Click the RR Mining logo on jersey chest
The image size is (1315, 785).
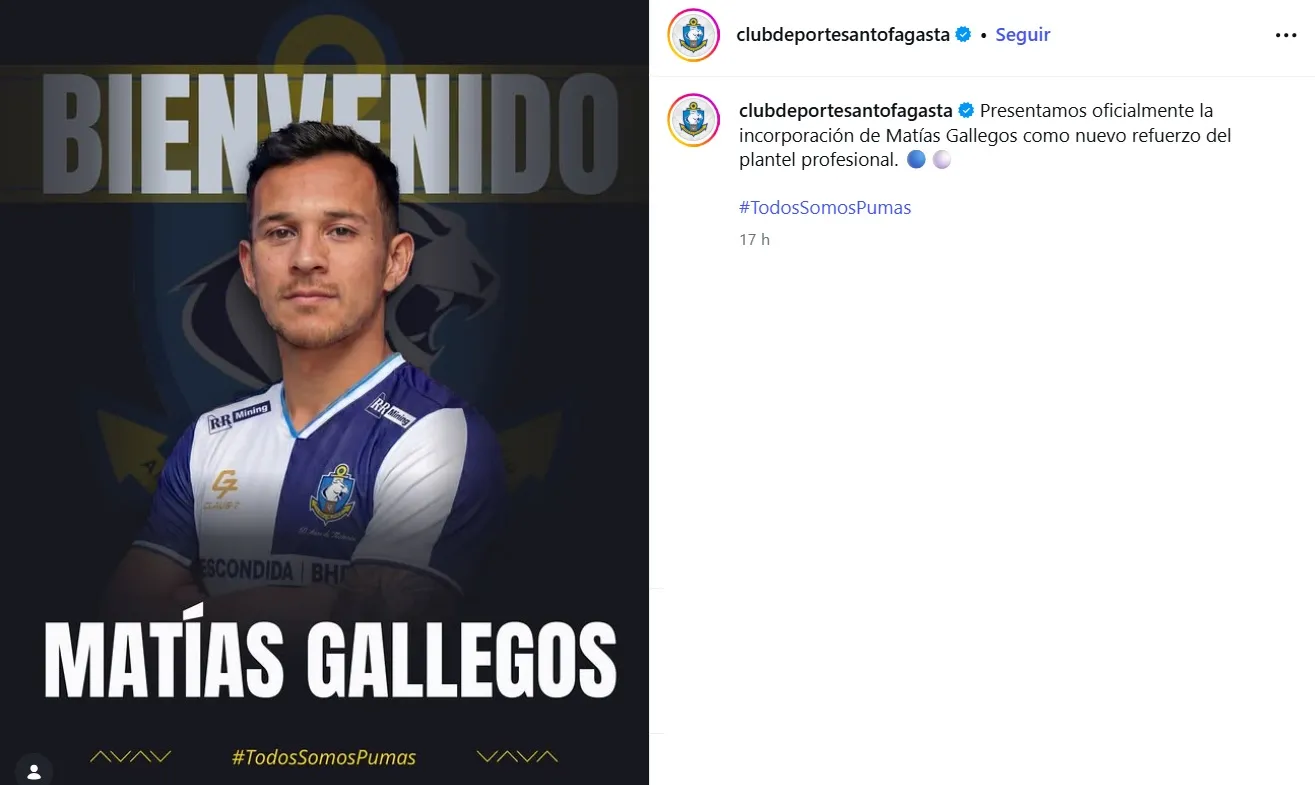[238, 417]
